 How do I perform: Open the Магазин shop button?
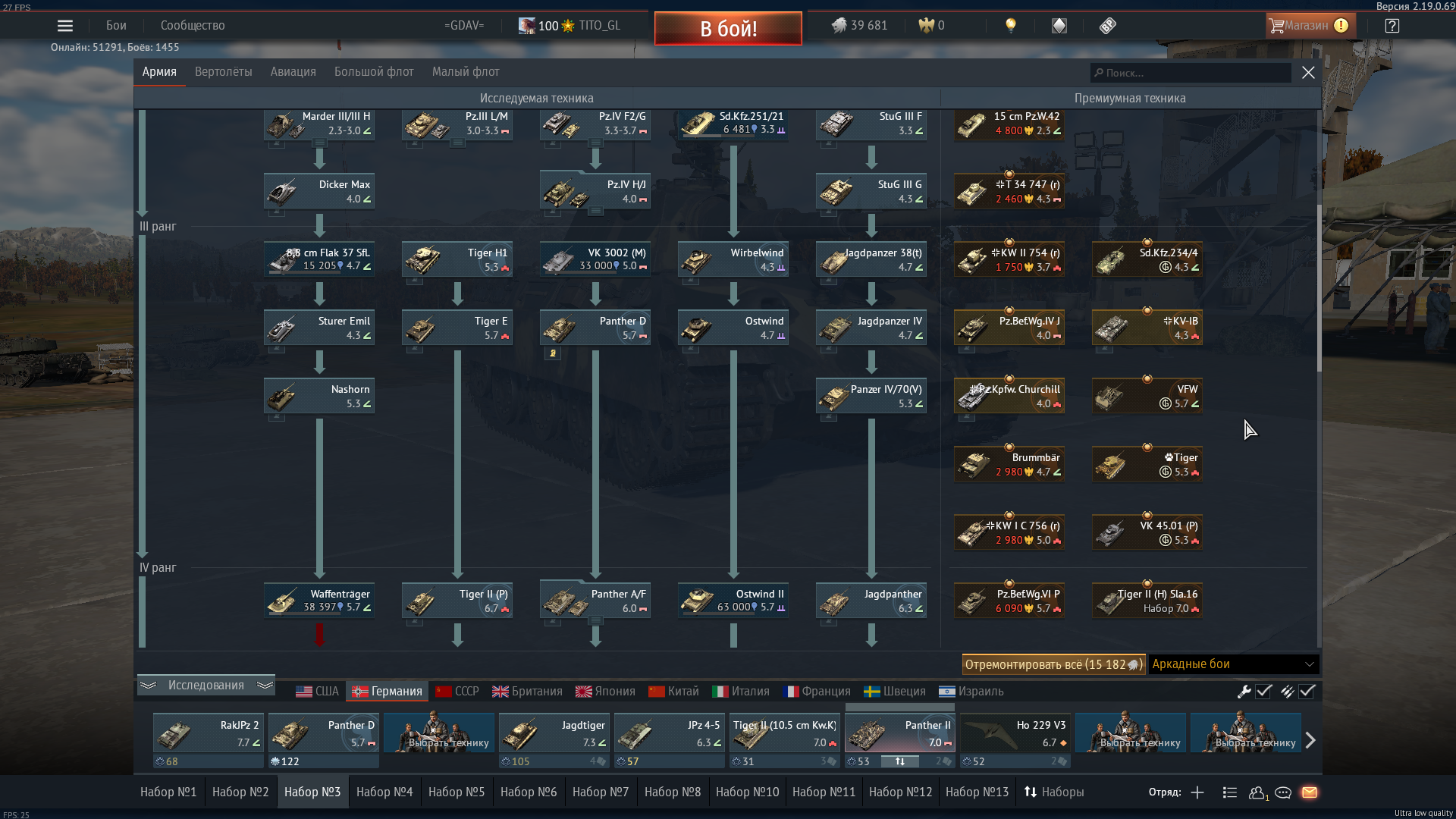[1309, 26]
